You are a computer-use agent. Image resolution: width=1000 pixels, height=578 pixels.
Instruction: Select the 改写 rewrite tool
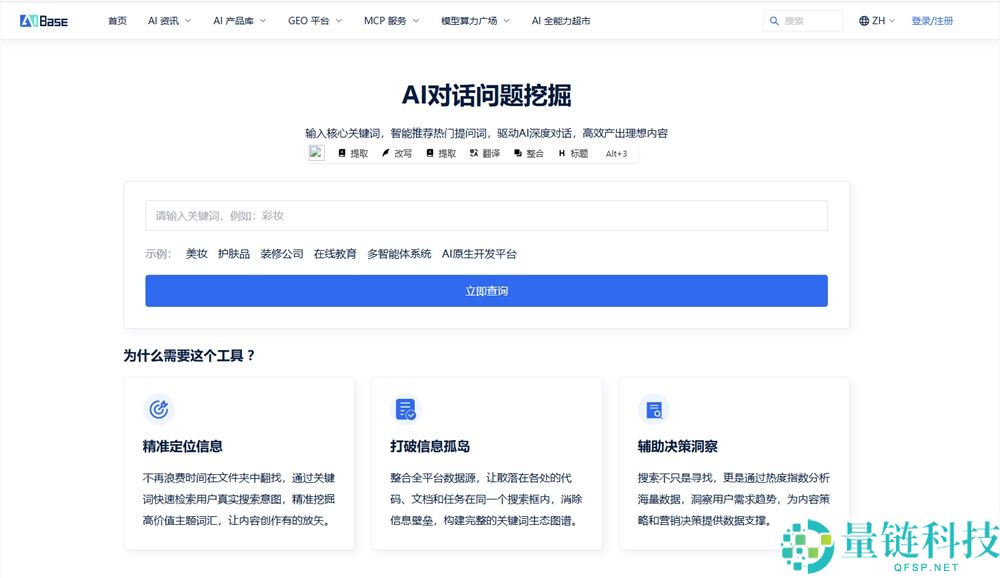pyautogui.click(x=397, y=154)
